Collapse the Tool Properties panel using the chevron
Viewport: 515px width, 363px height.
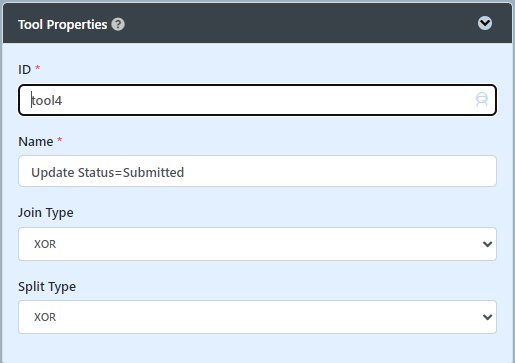[x=485, y=23]
